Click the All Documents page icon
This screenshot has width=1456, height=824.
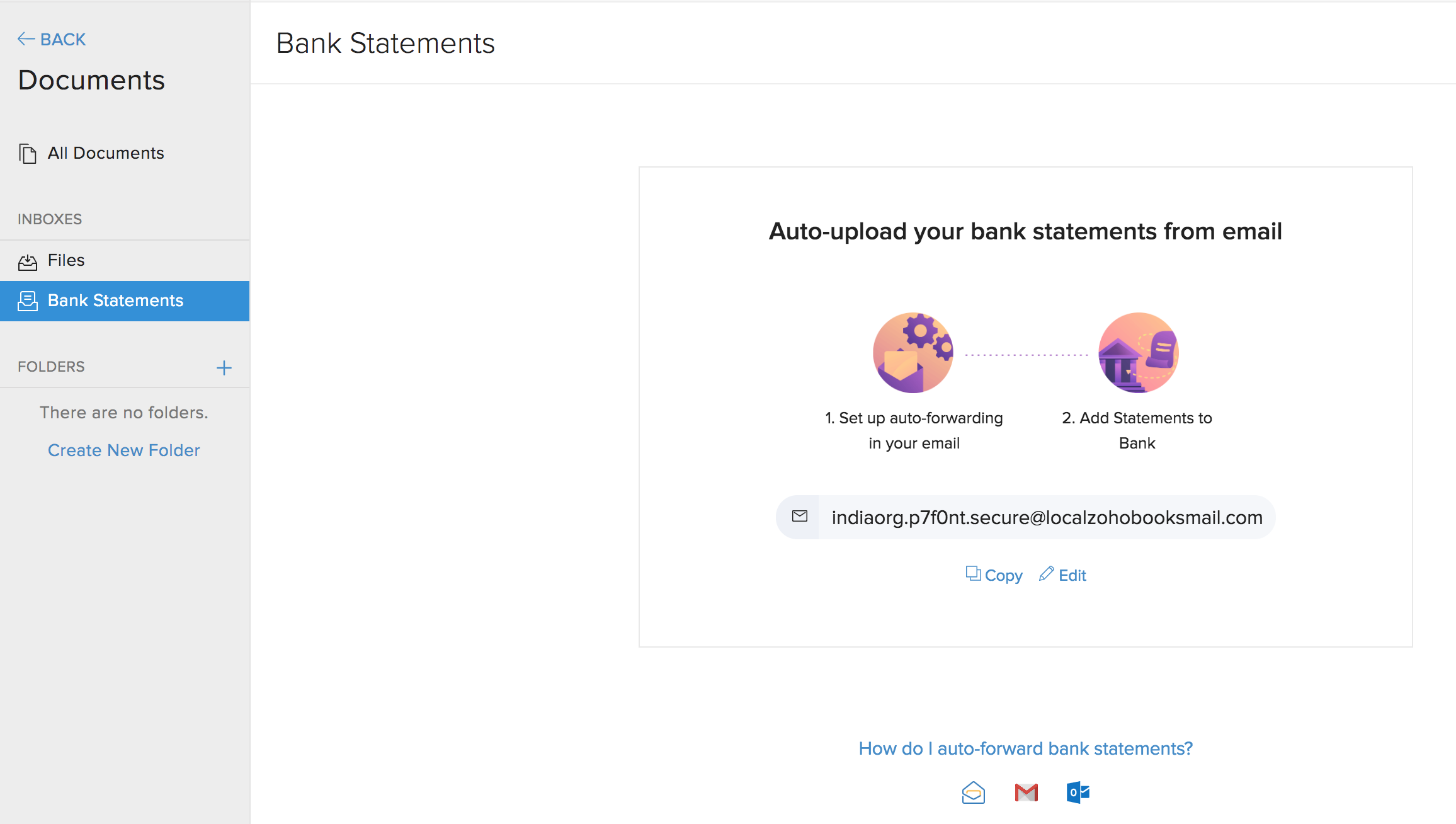[x=28, y=153]
